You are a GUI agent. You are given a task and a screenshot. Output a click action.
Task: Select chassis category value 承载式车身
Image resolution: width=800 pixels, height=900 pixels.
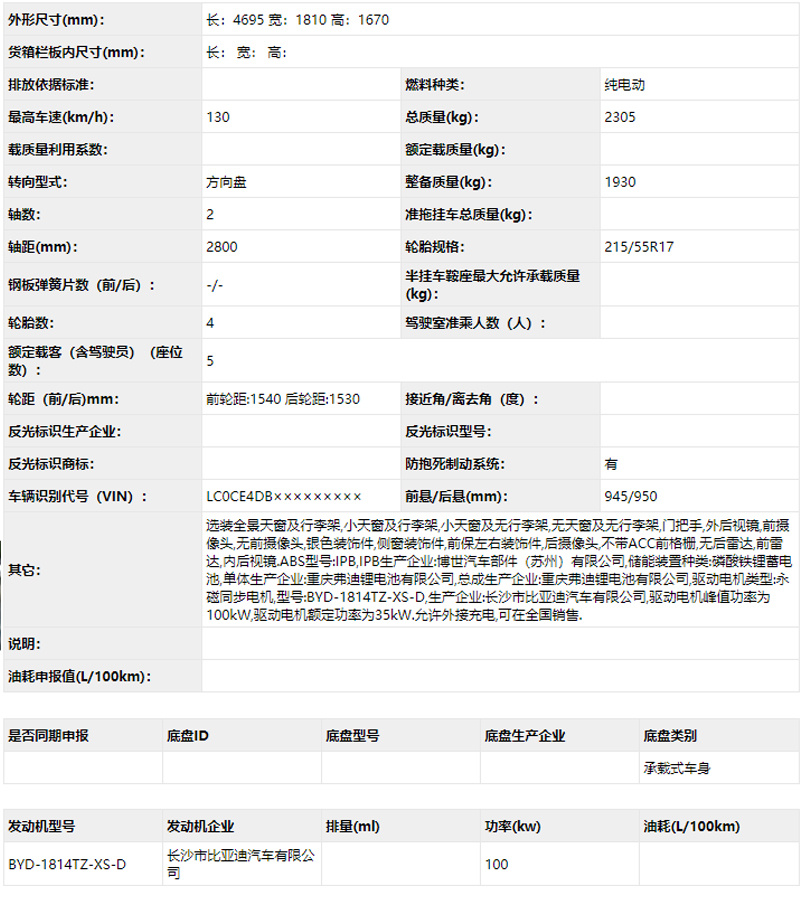point(677,768)
